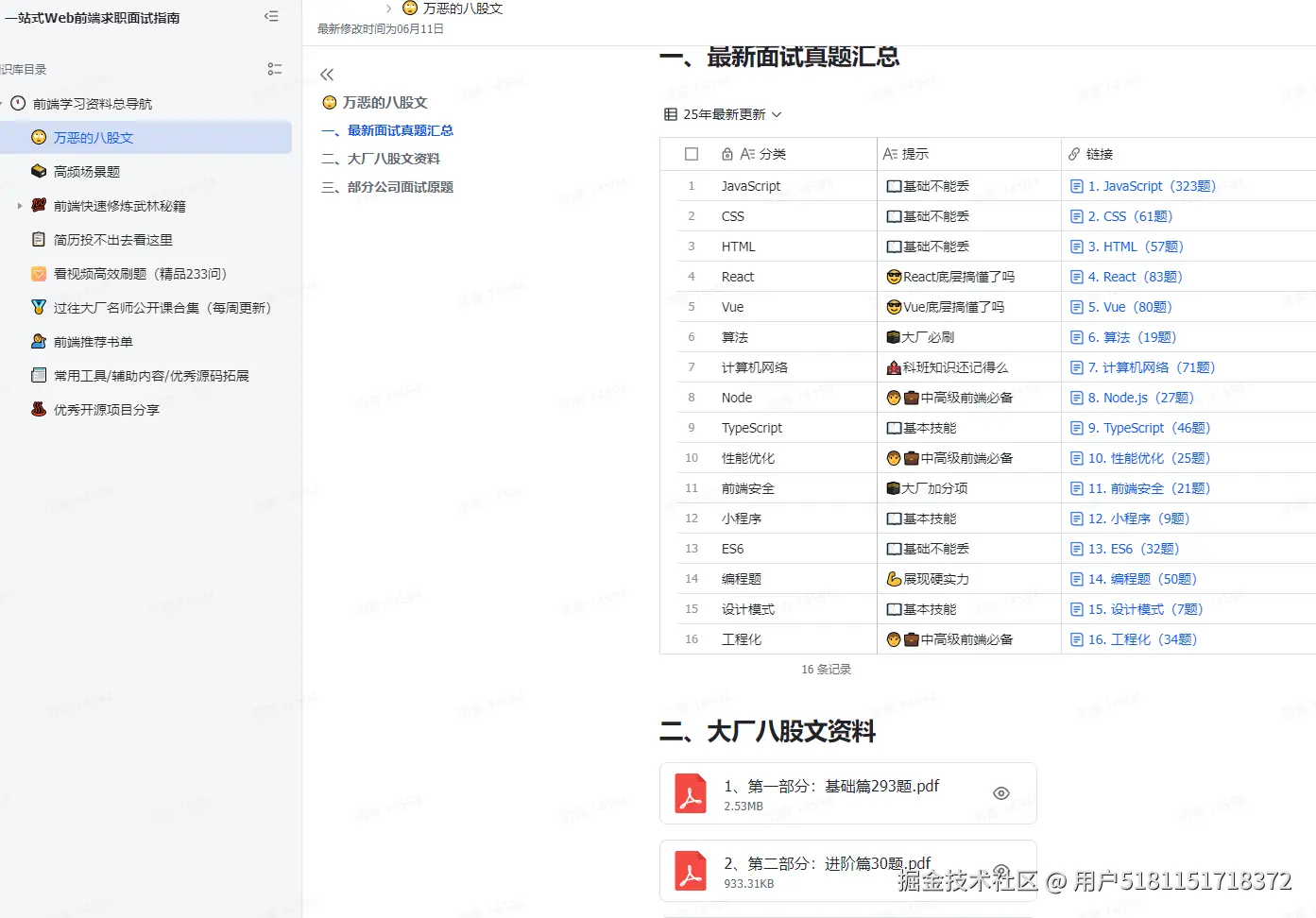Toggle preview of 第二部分：进阶篇30题.pdf

[1000, 870]
